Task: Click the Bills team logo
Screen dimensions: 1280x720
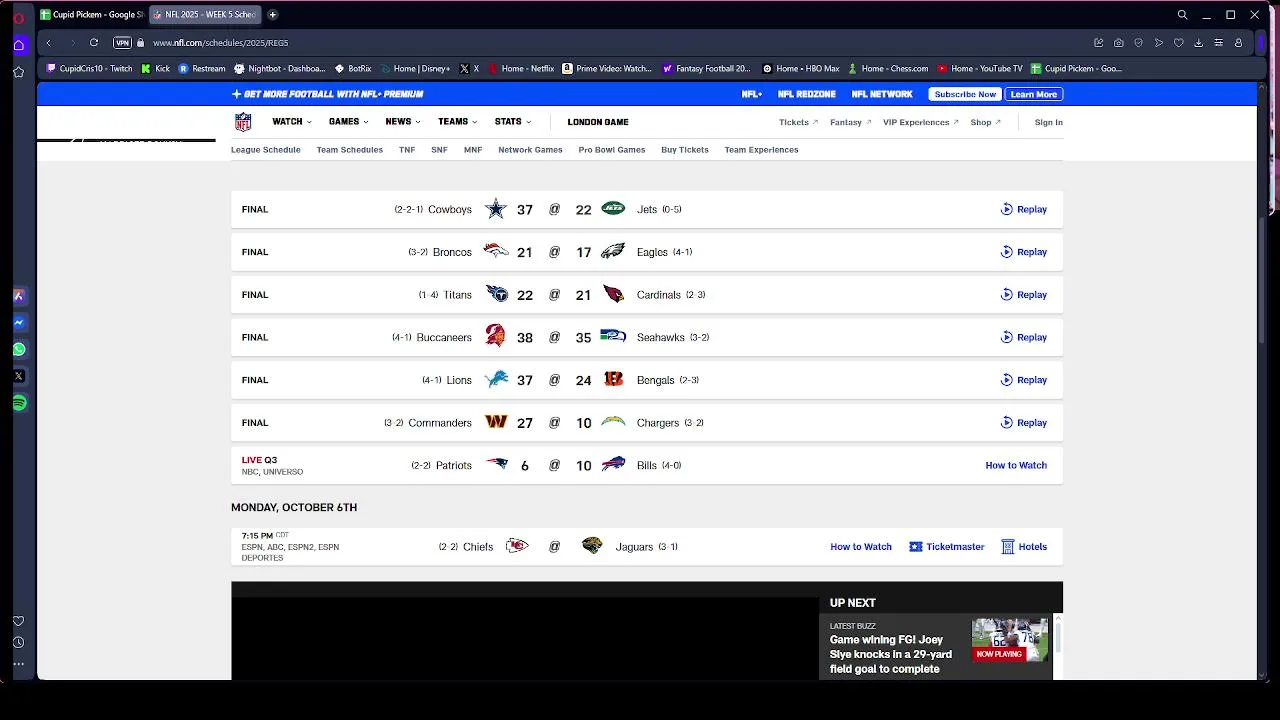Action: [613, 465]
